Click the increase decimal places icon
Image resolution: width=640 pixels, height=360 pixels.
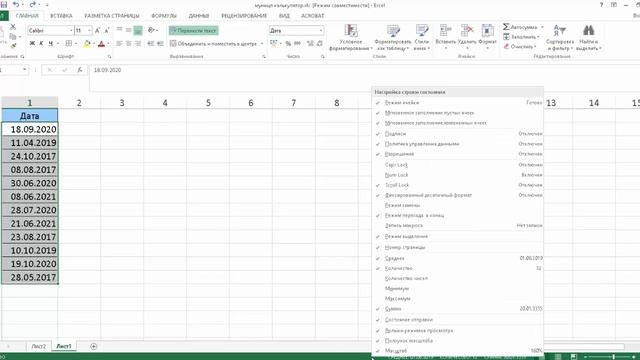point(310,43)
